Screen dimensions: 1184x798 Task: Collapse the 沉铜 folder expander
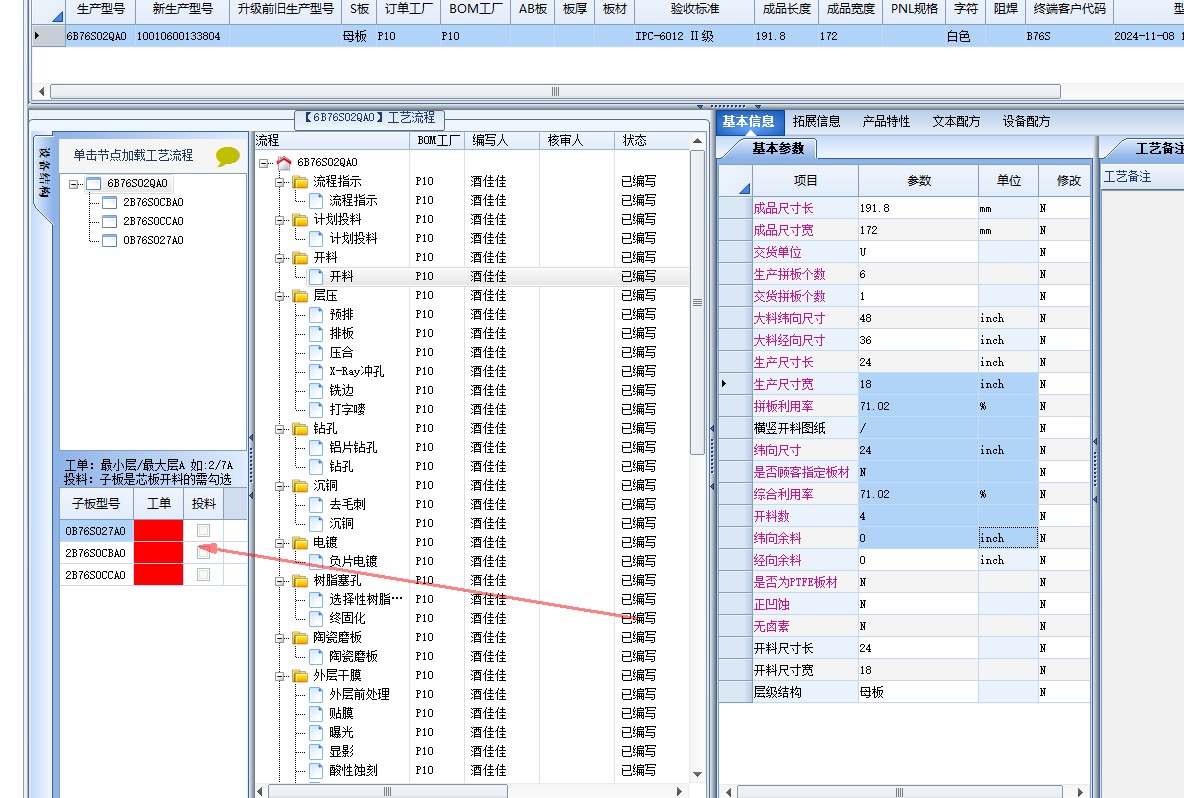tap(280, 485)
